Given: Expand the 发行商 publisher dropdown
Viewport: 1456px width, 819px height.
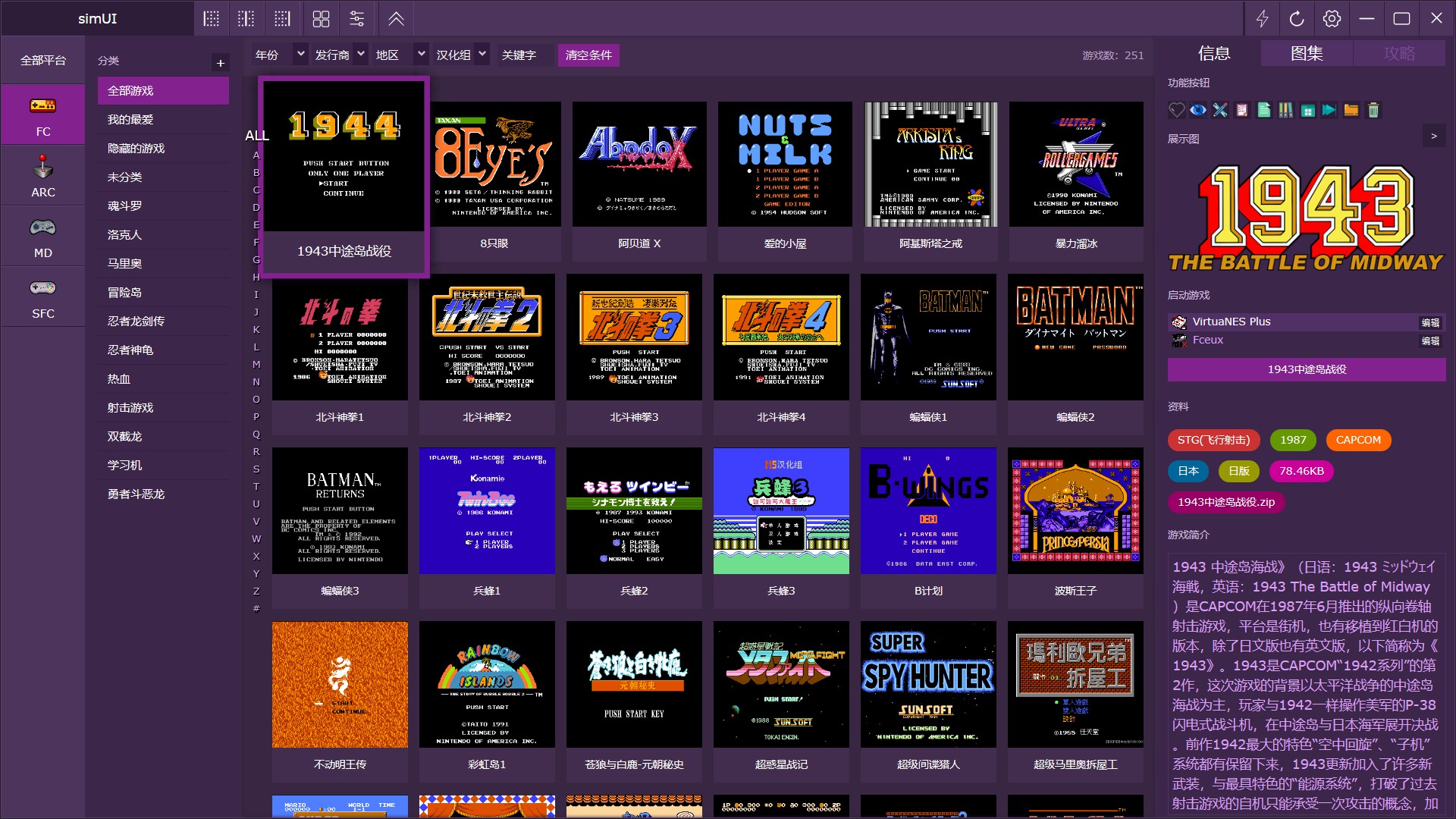Looking at the screenshot, I should [x=361, y=55].
